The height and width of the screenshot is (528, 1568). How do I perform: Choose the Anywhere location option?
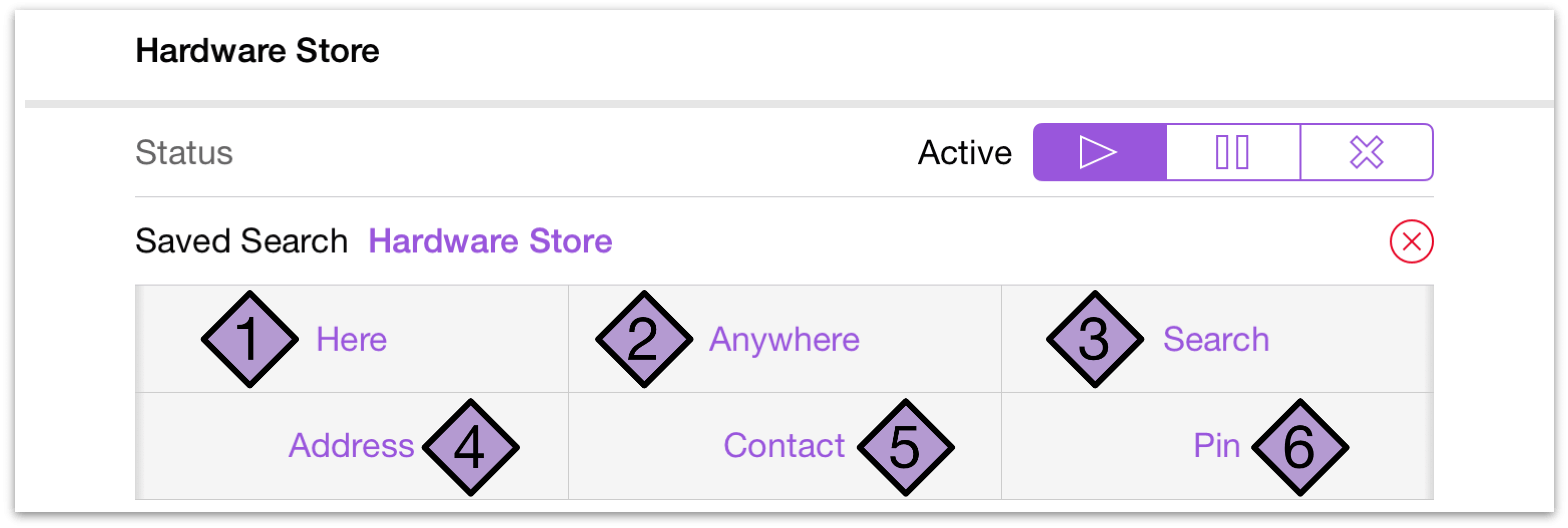pyautogui.click(x=784, y=339)
